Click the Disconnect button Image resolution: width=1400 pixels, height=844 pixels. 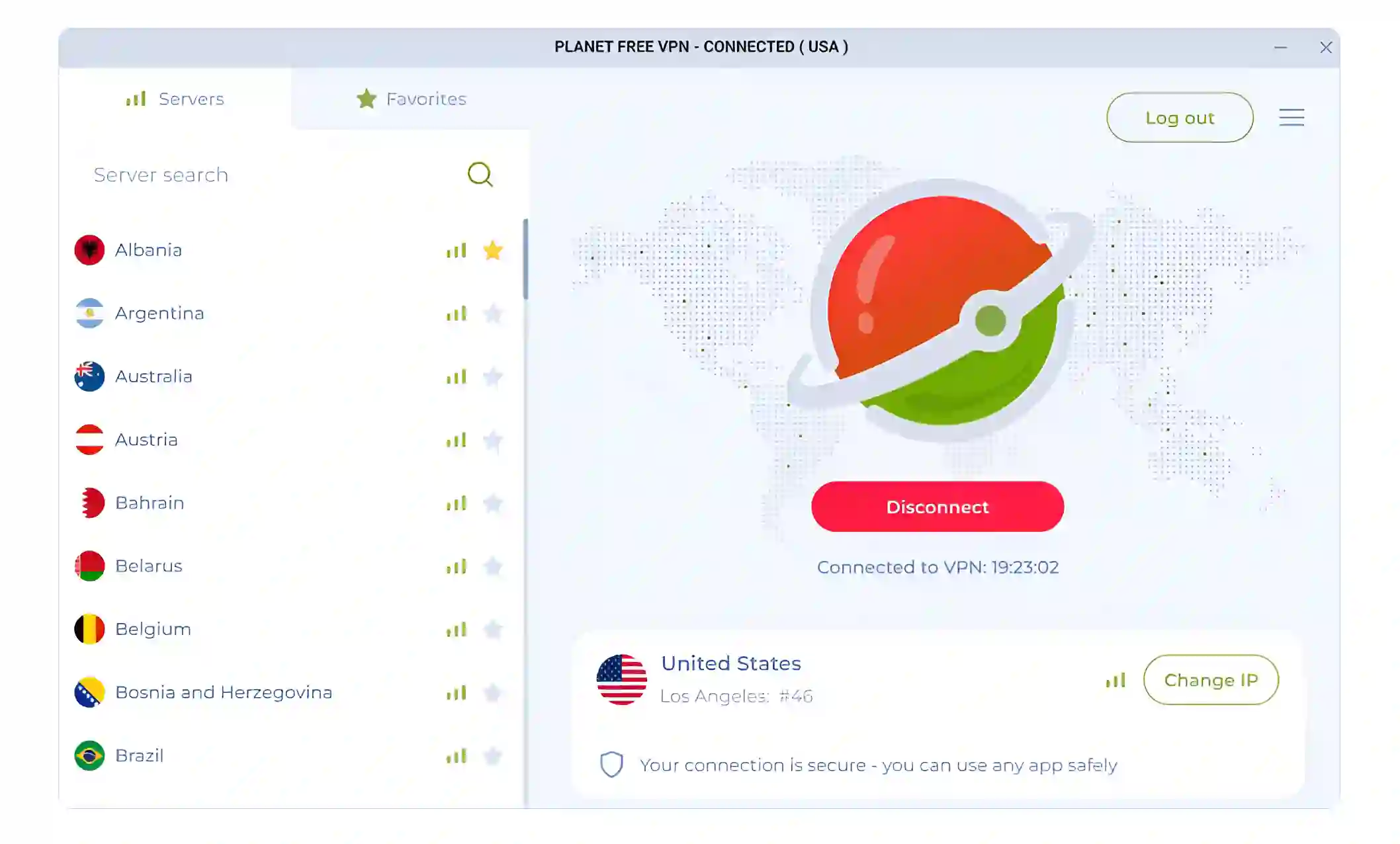click(x=938, y=507)
